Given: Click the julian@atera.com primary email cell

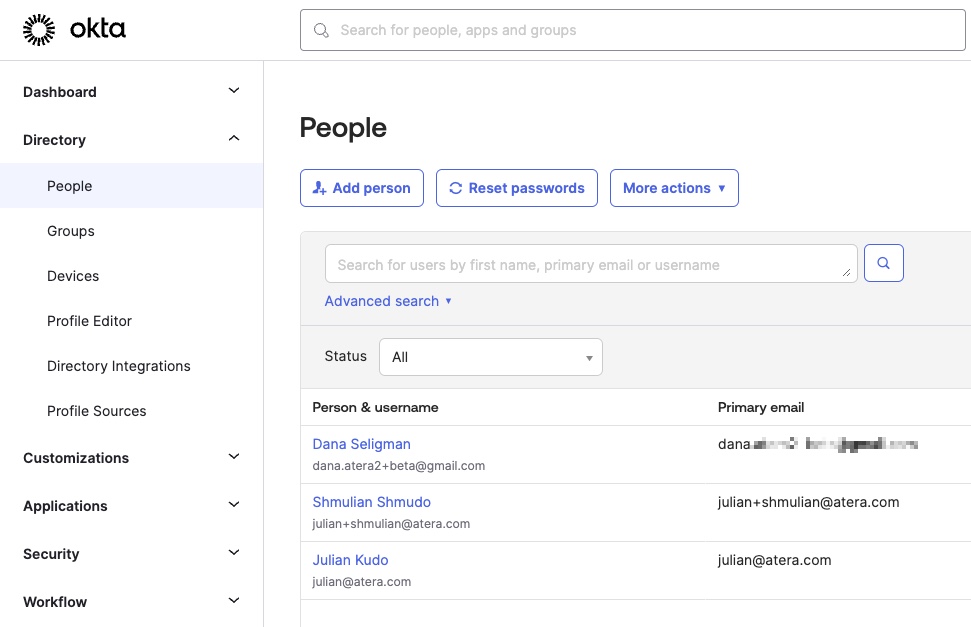Looking at the screenshot, I should click(x=774, y=560).
